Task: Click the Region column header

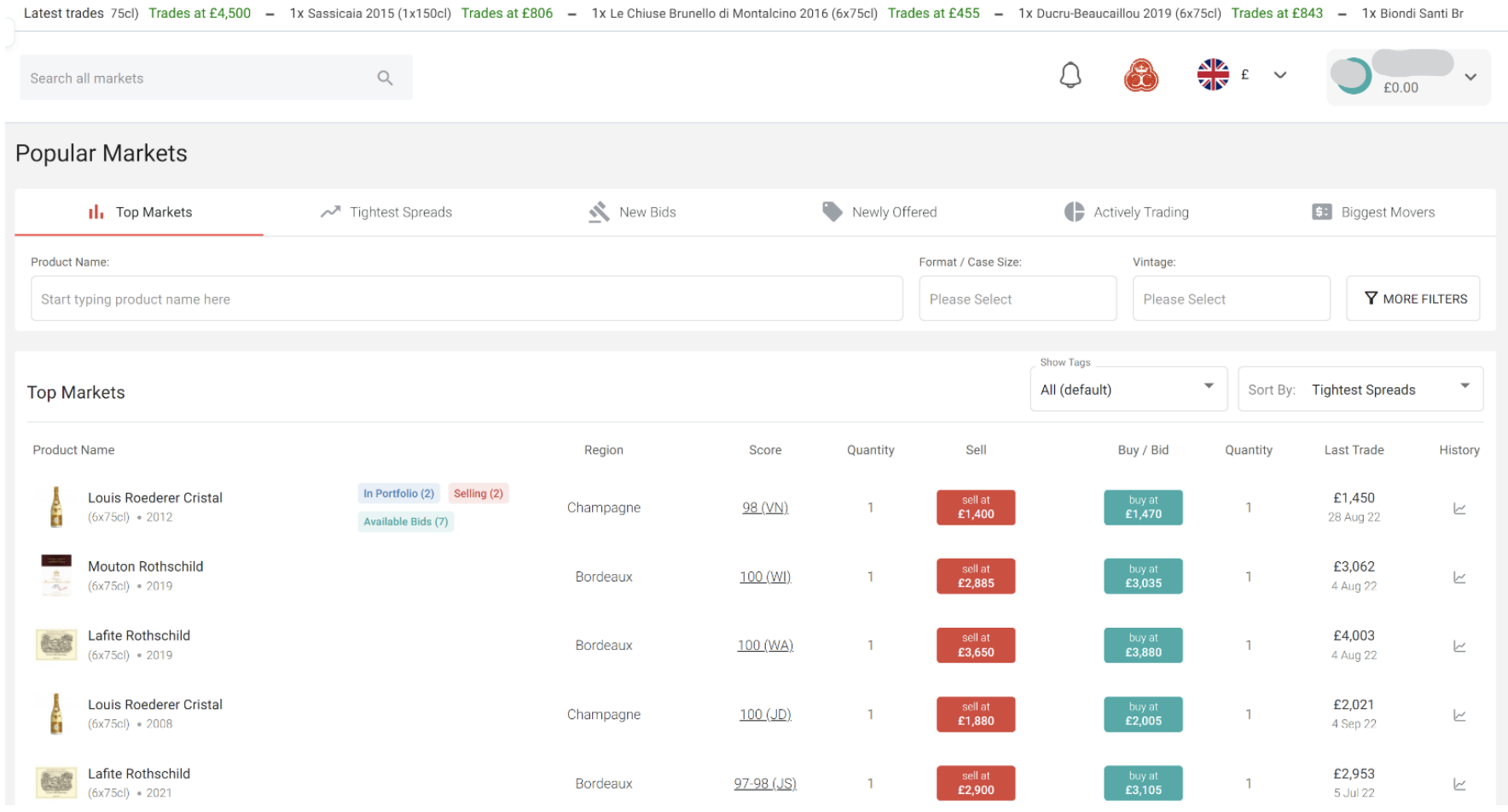Action: (604, 450)
